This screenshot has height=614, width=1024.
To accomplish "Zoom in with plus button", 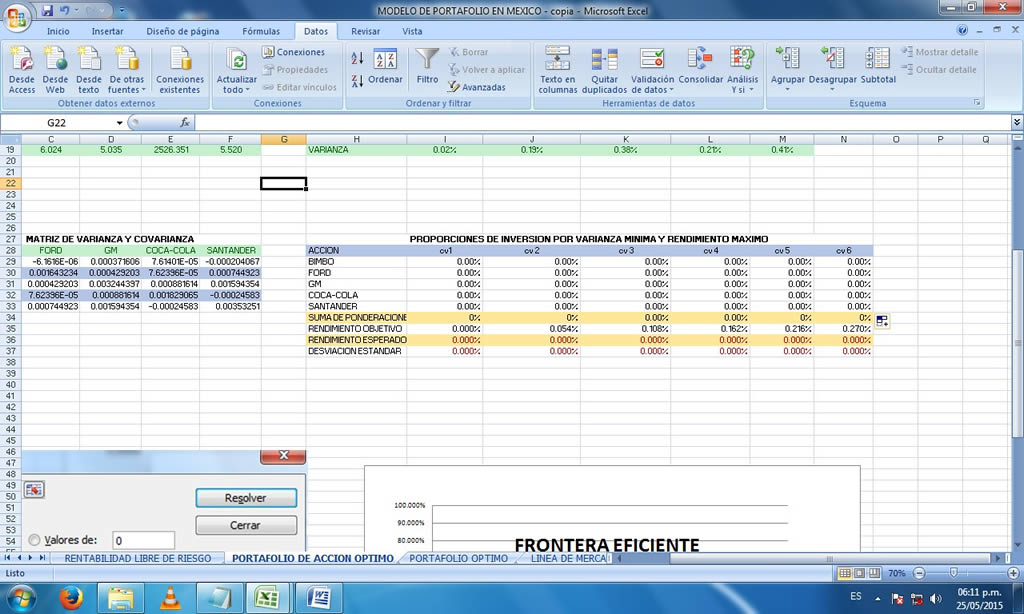I will point(1014,573).
